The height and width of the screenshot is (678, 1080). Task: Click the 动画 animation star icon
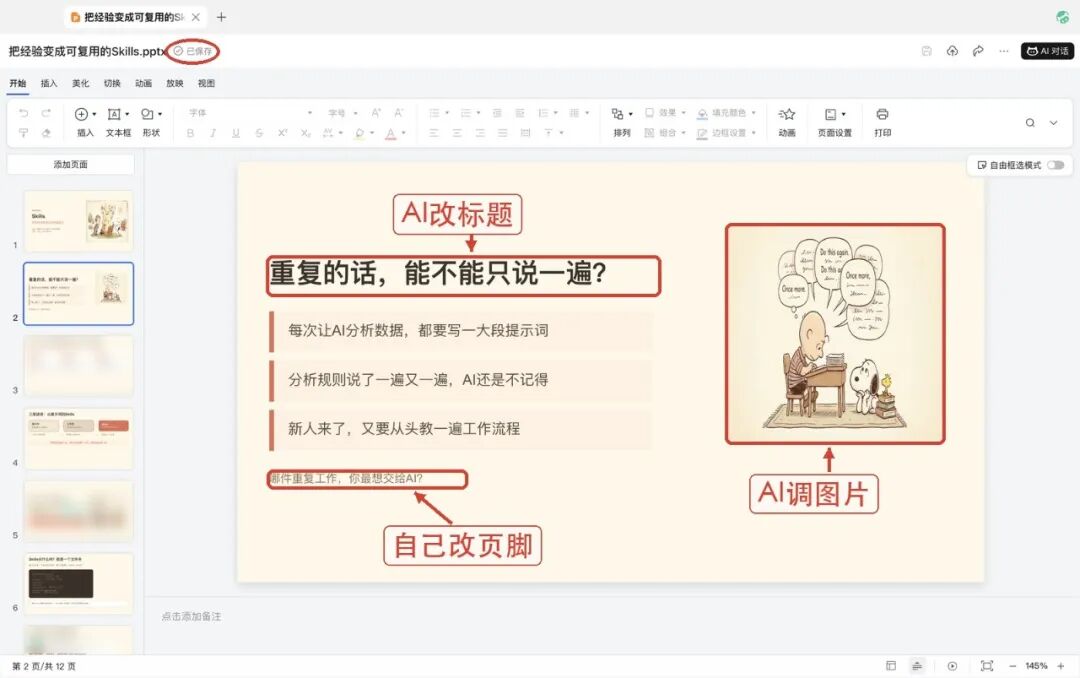(787, 114)
